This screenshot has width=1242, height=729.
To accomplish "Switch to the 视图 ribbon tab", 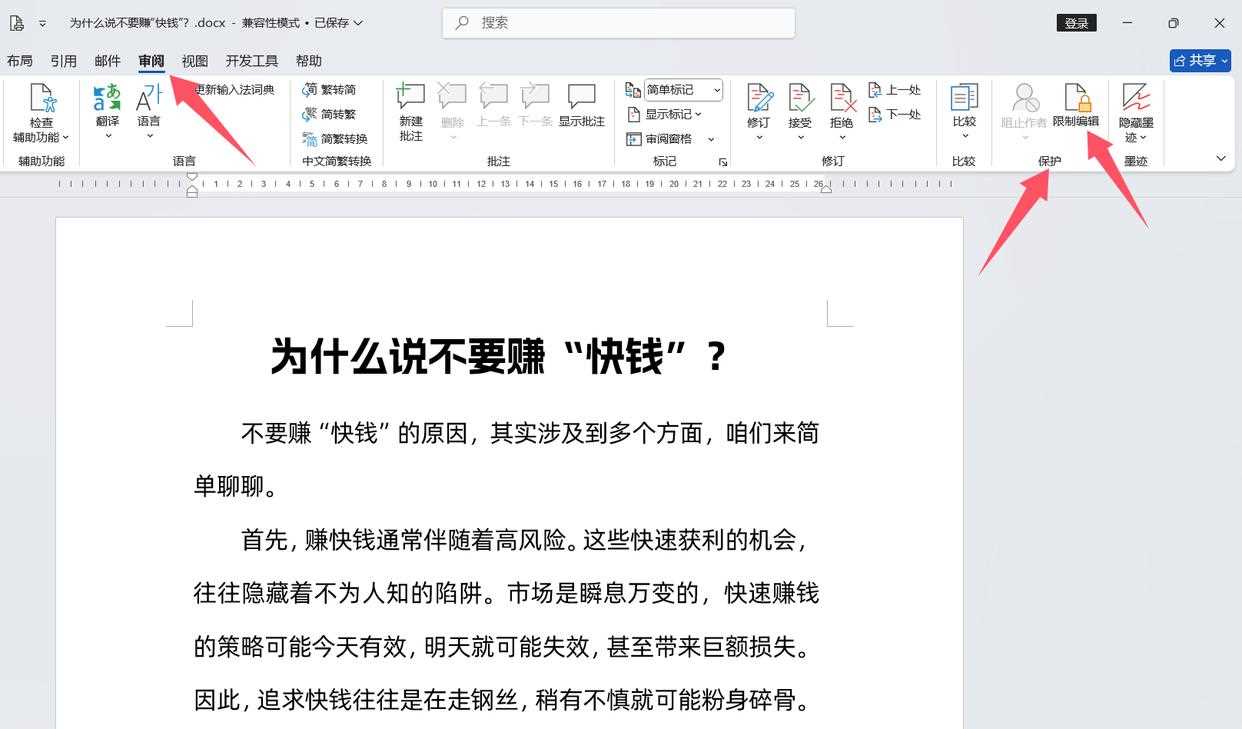I will pyautogui.click(x=195, y=60).
